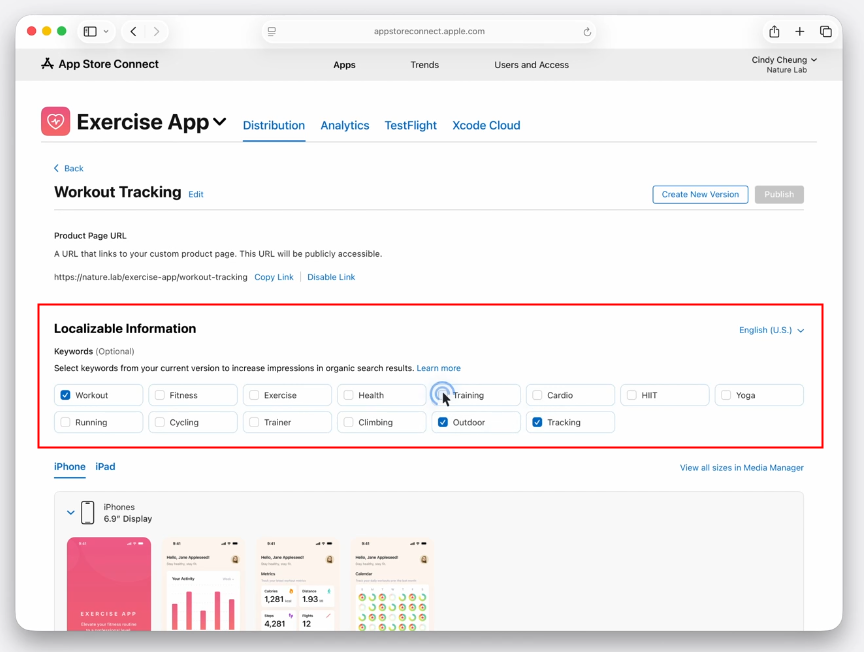Image resolution: width=864 pixels, height=652 pixels.
Task: Click the App Store Connect logo
Action: click(x=99, y=64)
